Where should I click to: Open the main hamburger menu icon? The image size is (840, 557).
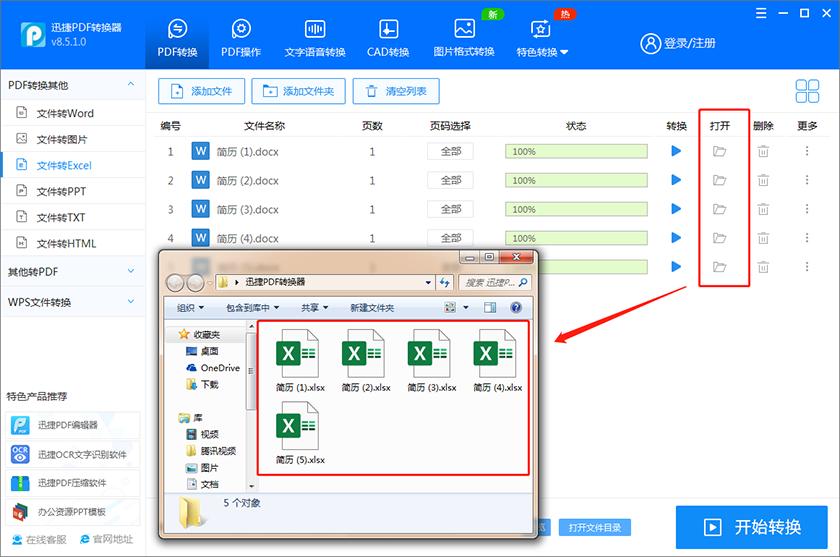click(x=761, y=13)
